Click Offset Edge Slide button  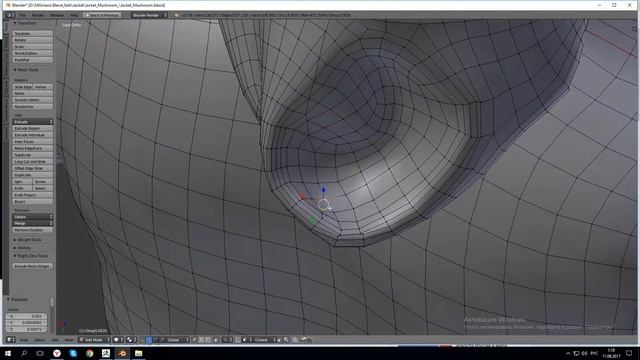tap(33, 168)
